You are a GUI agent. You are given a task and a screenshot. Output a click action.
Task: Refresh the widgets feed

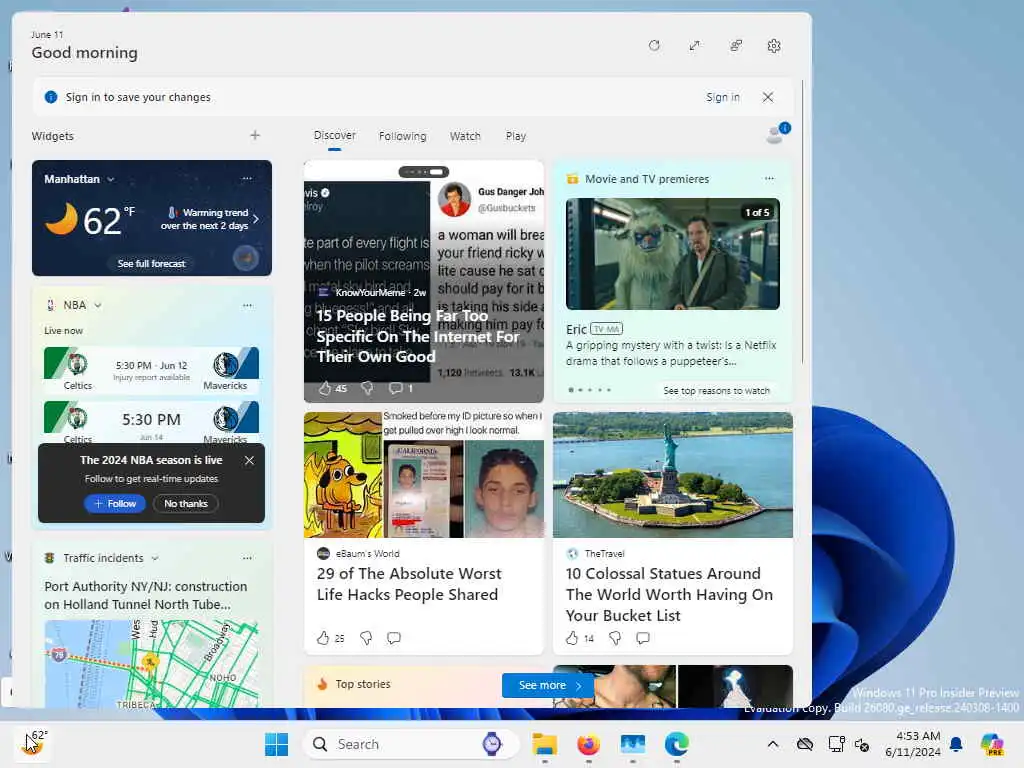(654, 46)
